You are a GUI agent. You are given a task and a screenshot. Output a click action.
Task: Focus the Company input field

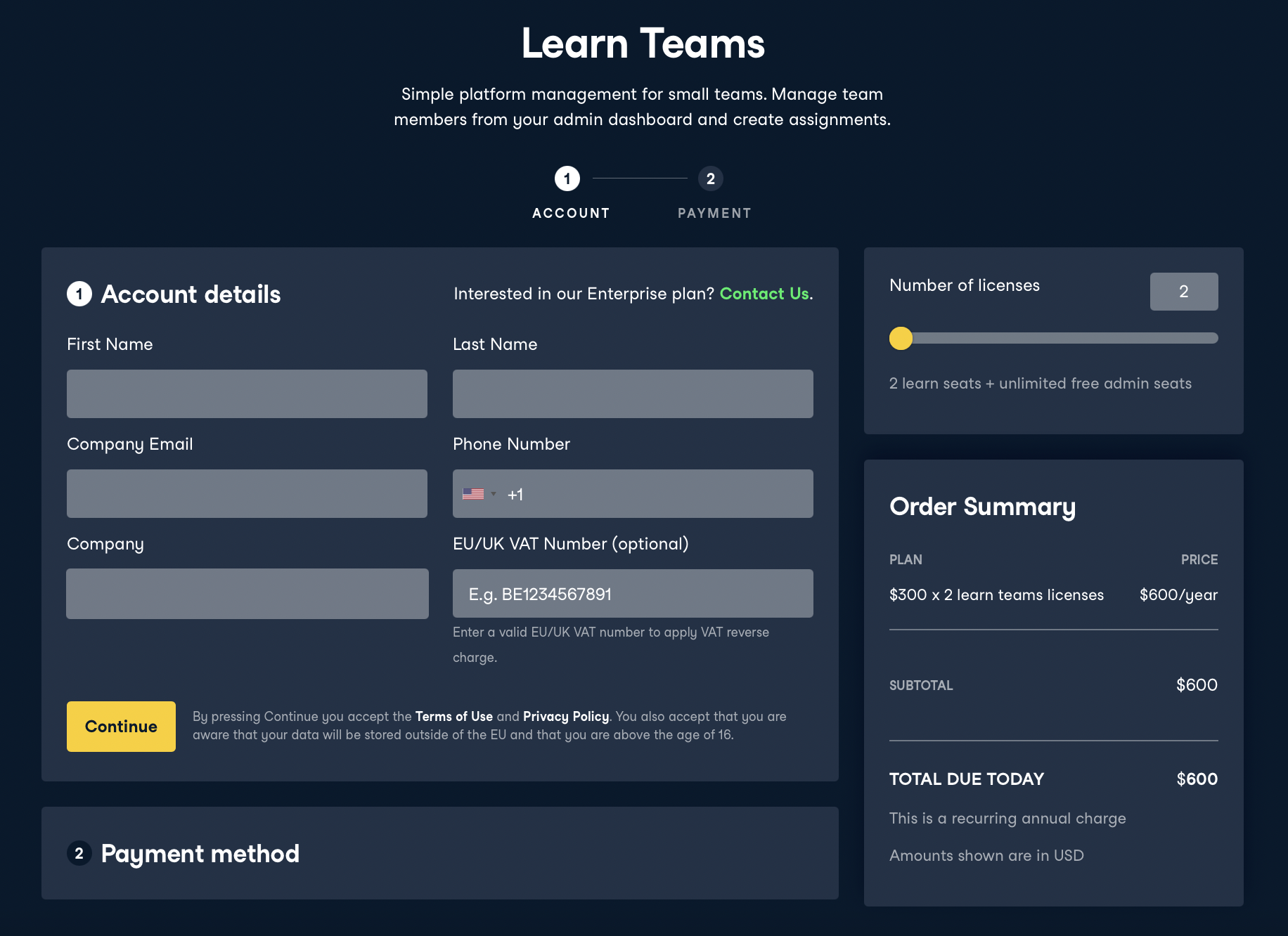point(247,594)
